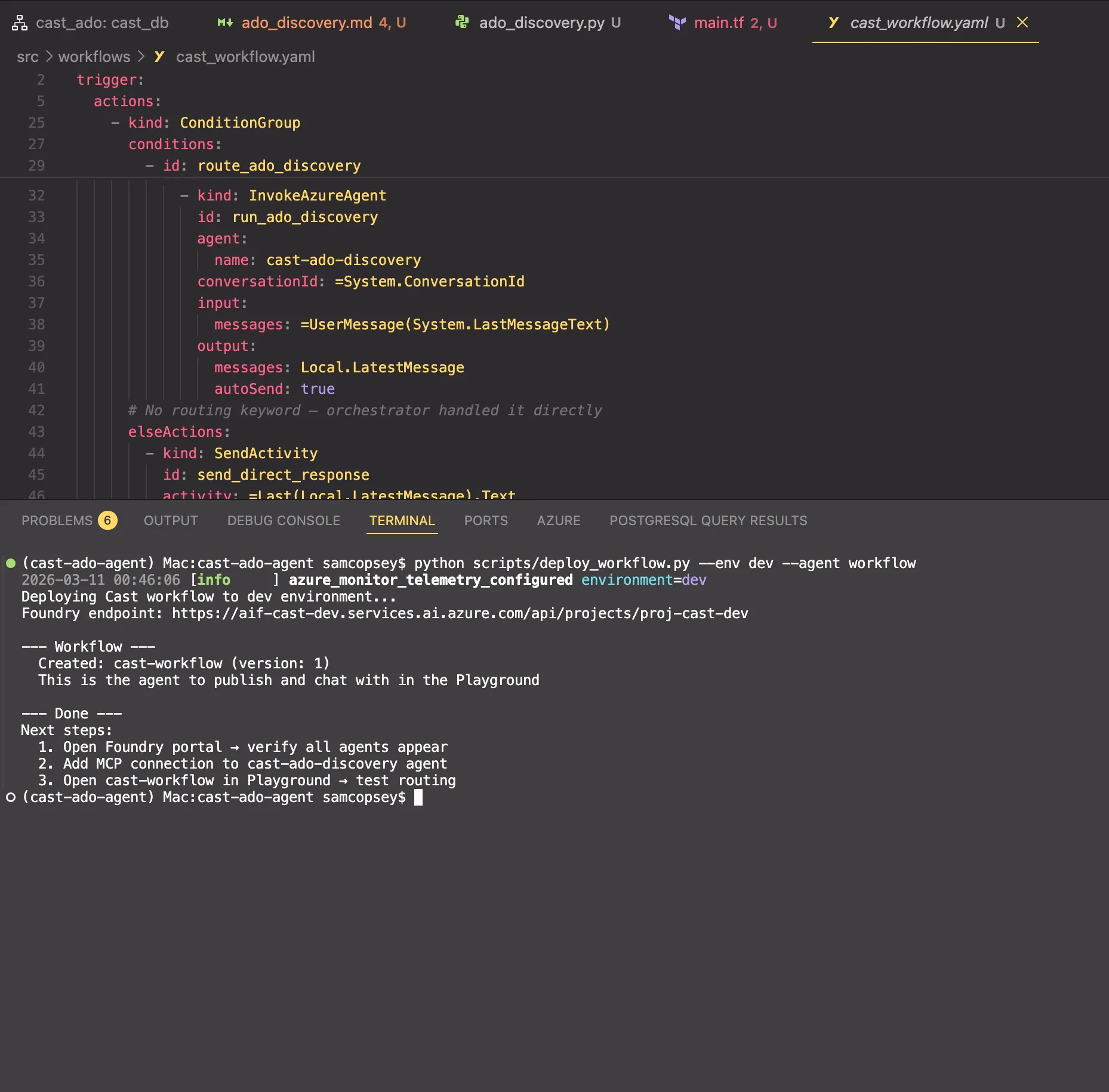Click green dot beside deploy_workflow terminal command

pos(10,562)
